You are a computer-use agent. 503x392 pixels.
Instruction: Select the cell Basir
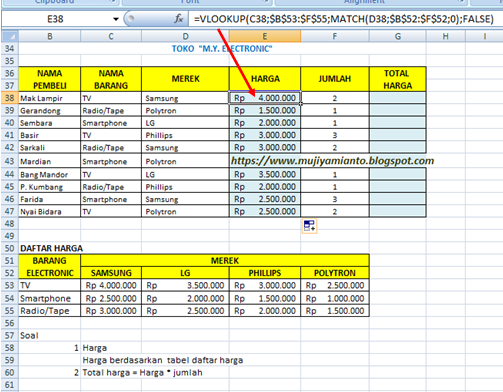click(x=49, y=135)
